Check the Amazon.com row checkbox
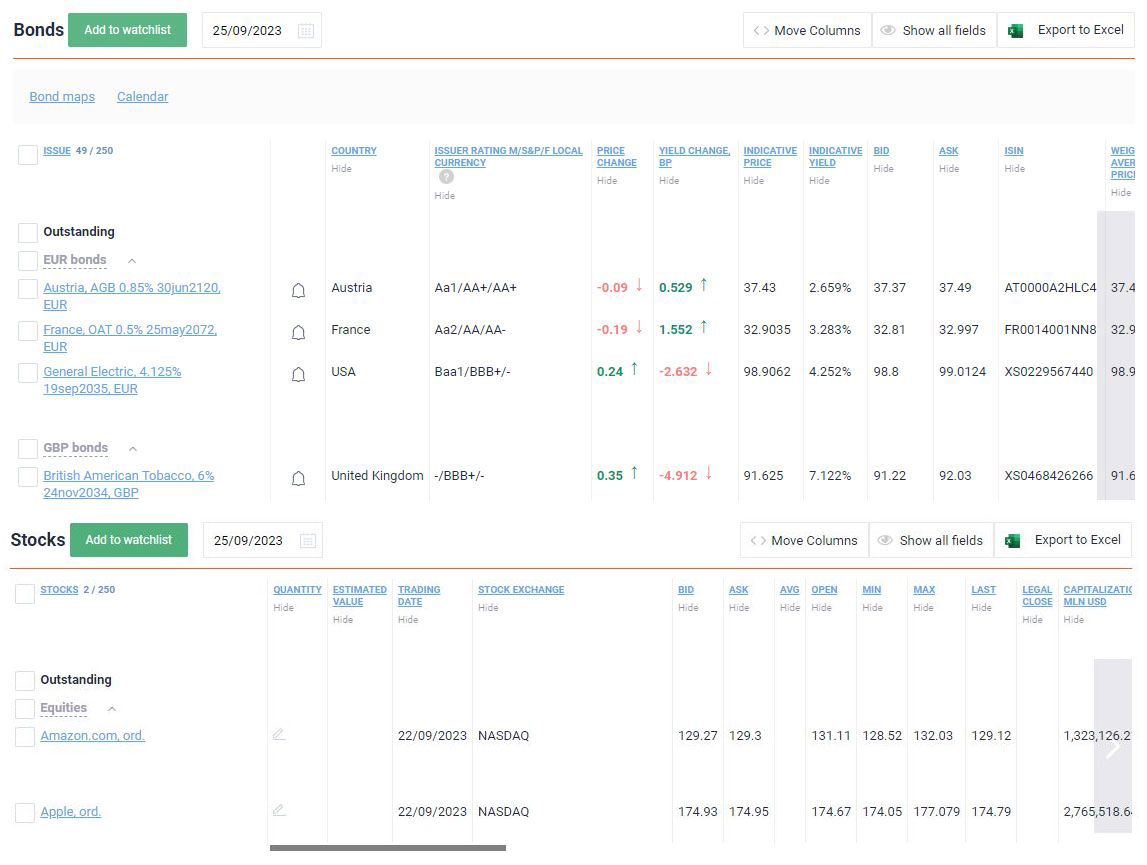1147x865 pixels. pos(27,735)
